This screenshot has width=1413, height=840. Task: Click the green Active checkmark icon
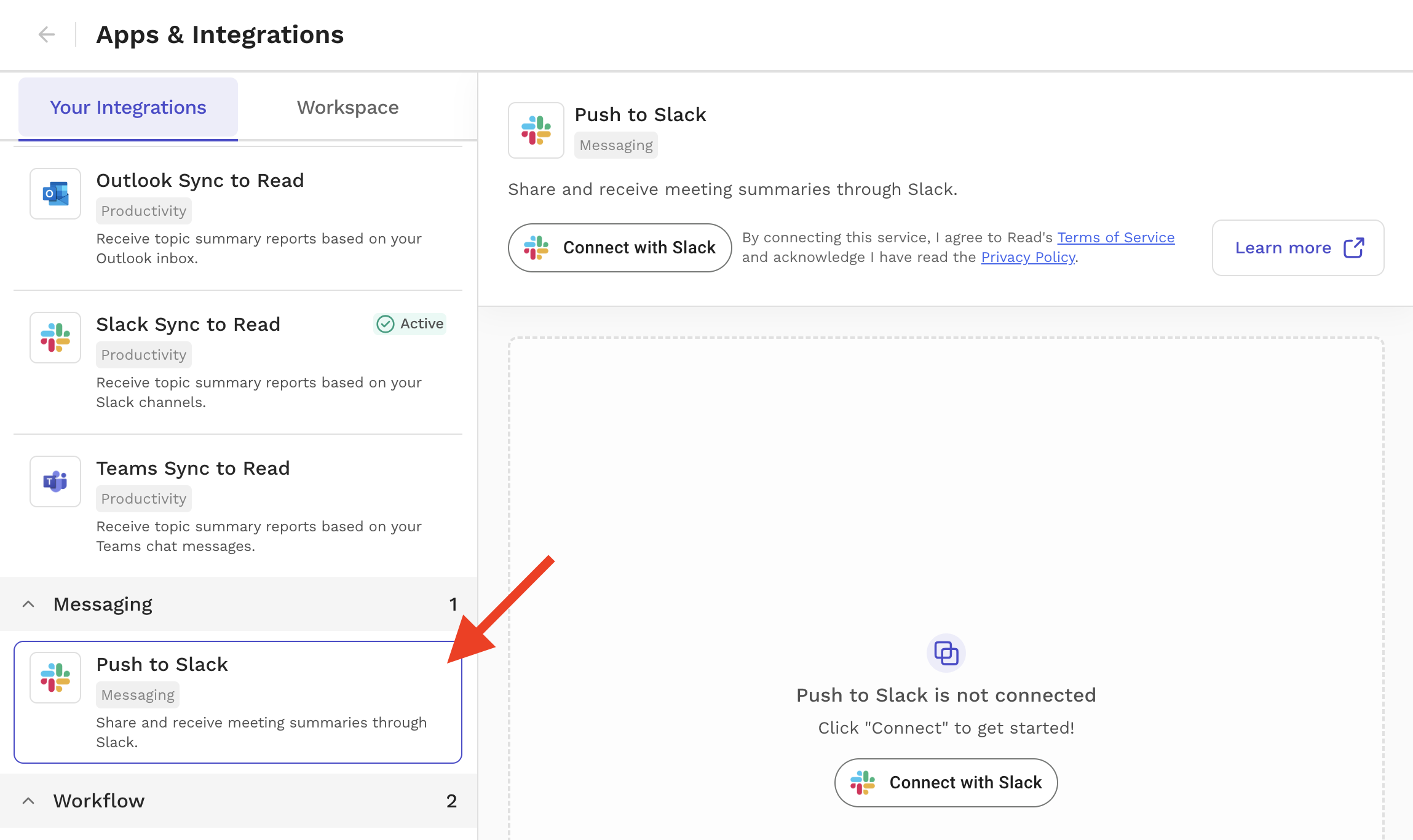386,324
